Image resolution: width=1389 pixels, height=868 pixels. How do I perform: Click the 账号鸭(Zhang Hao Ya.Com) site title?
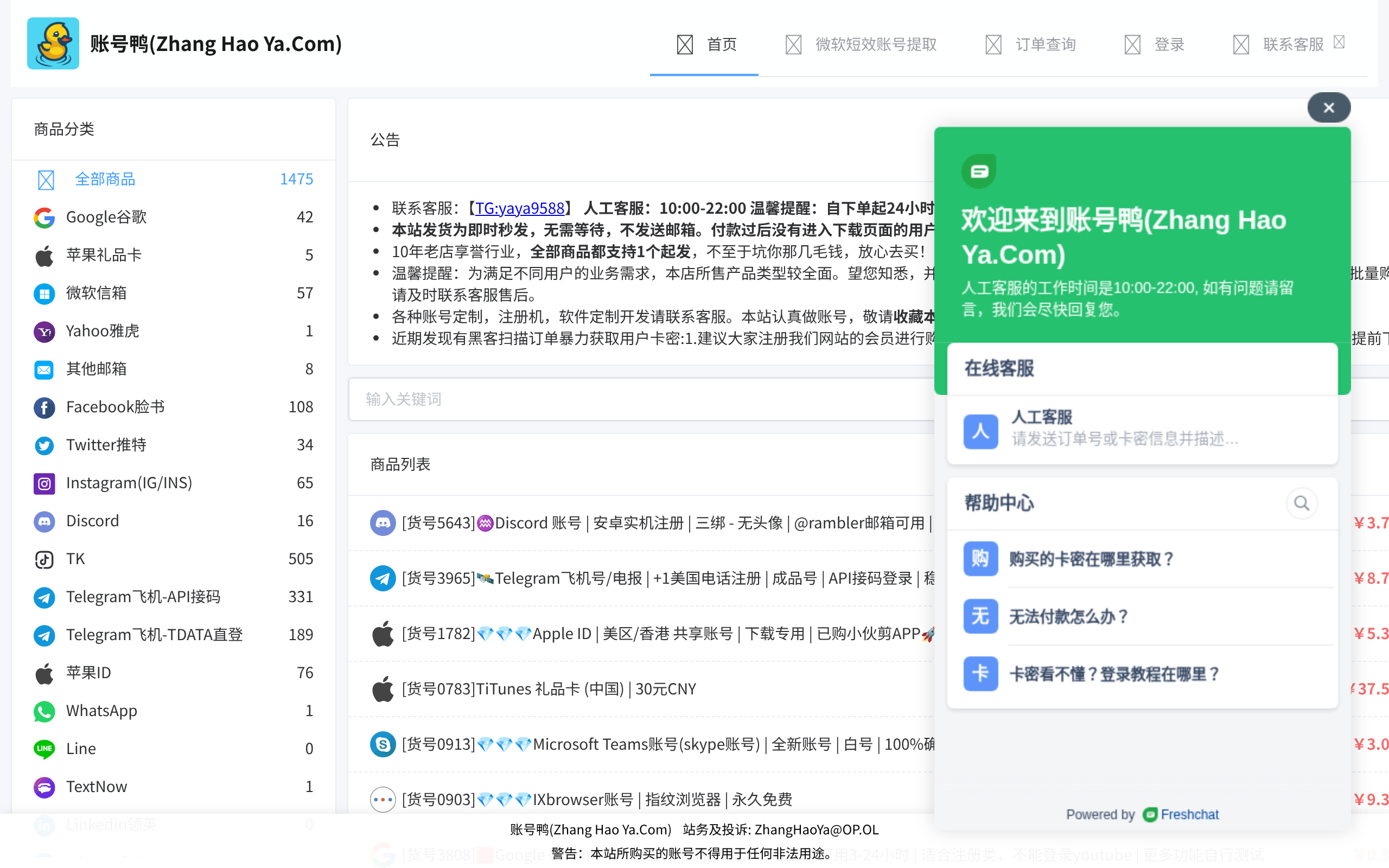[x=216, y=43]
